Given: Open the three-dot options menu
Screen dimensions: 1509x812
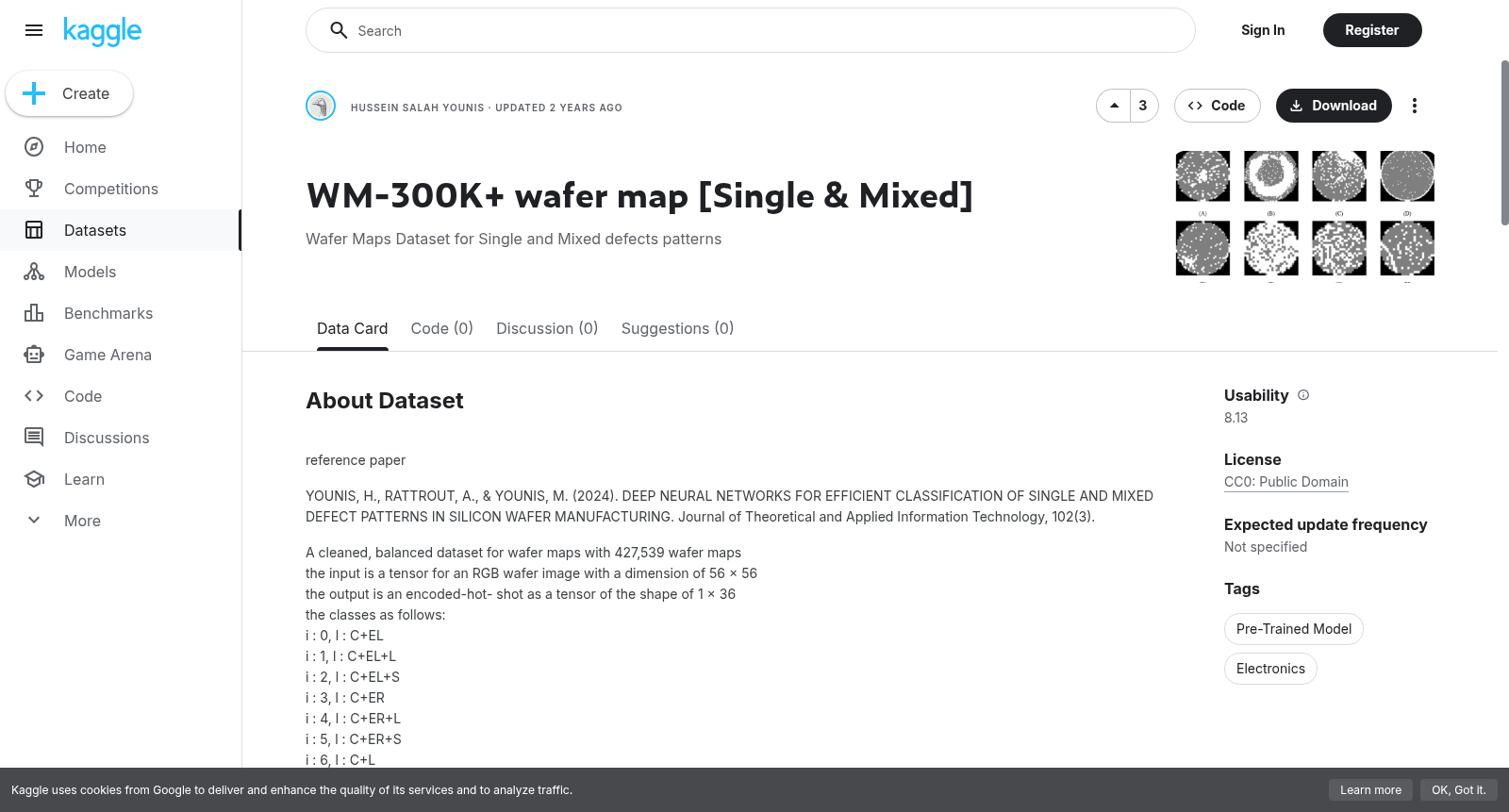Looking at the screenshot, I should [1414, 106].
